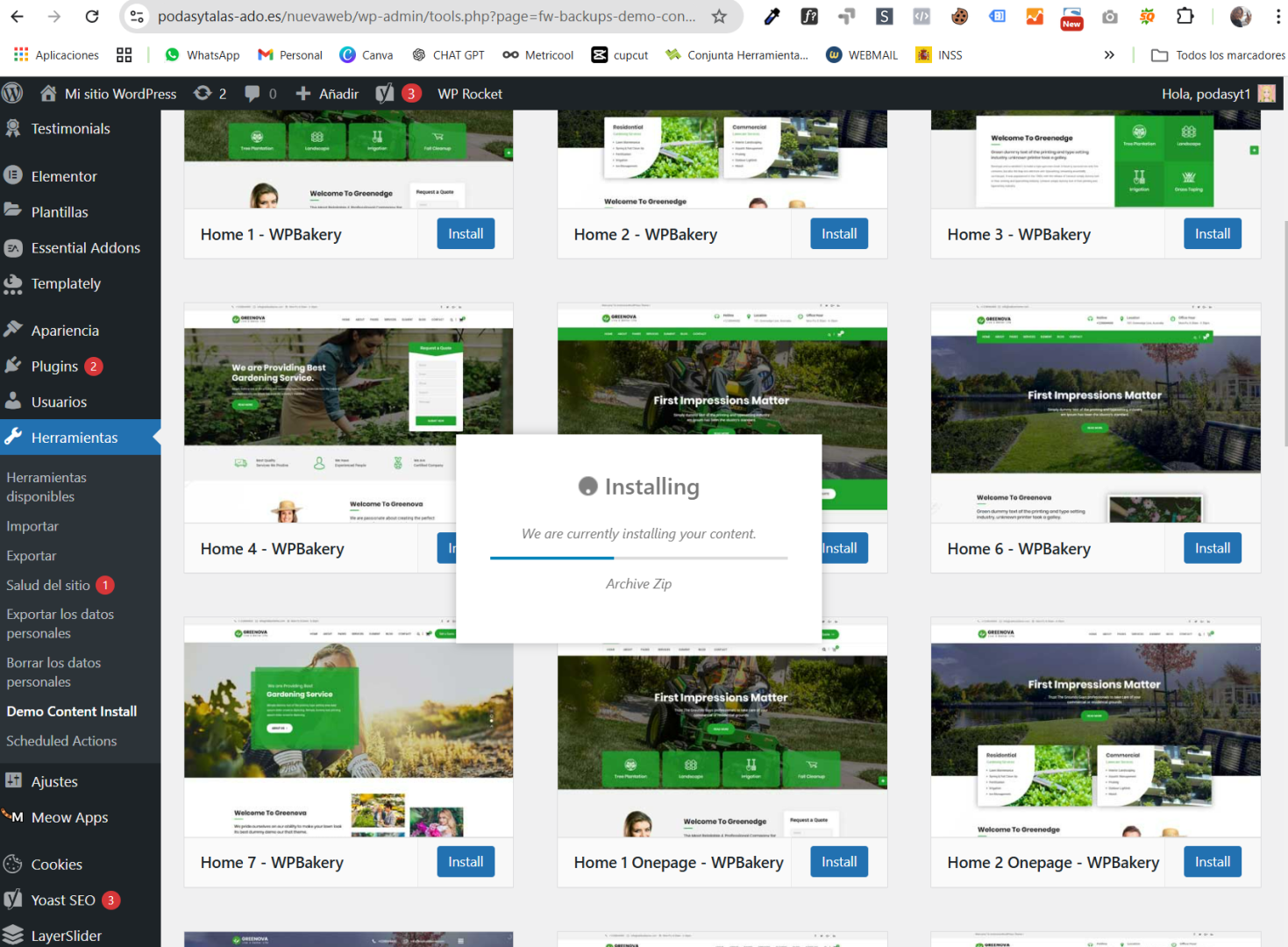Click the Plantillas folder icon
Viewport: 1288px width, 947px height.
pos(13,210)
